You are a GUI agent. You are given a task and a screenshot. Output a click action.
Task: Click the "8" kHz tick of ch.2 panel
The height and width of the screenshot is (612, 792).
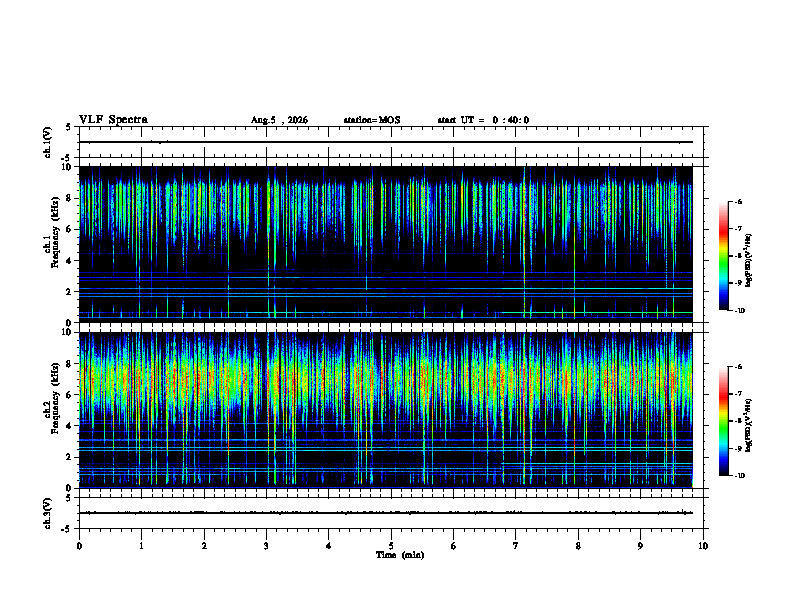point(70,364)
